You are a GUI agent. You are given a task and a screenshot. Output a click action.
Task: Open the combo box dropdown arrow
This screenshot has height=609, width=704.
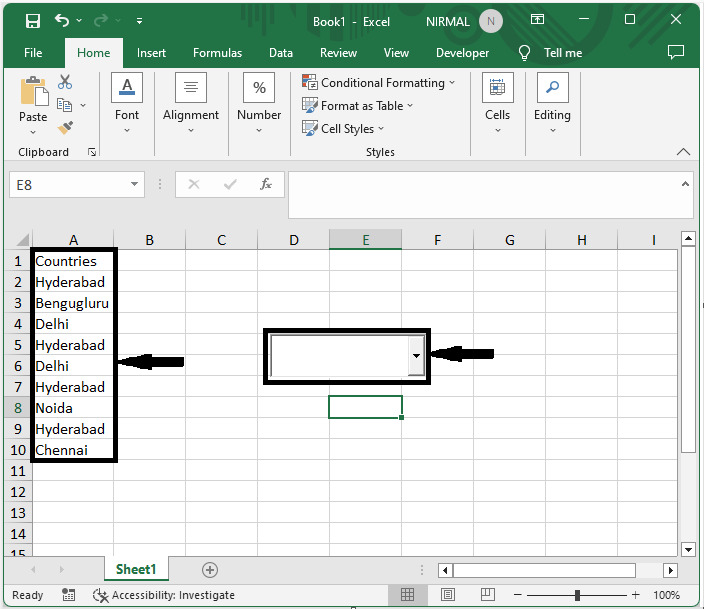click(416, 356)
